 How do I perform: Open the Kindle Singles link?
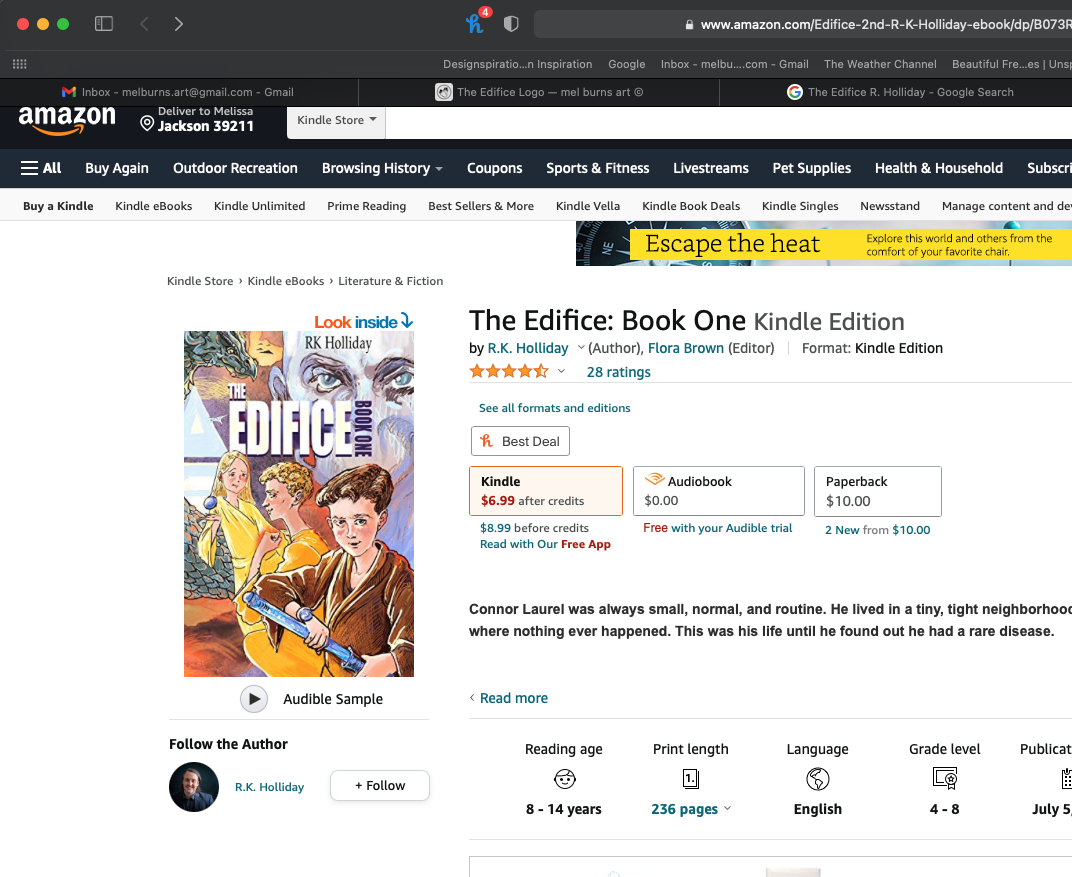[800, 206]
